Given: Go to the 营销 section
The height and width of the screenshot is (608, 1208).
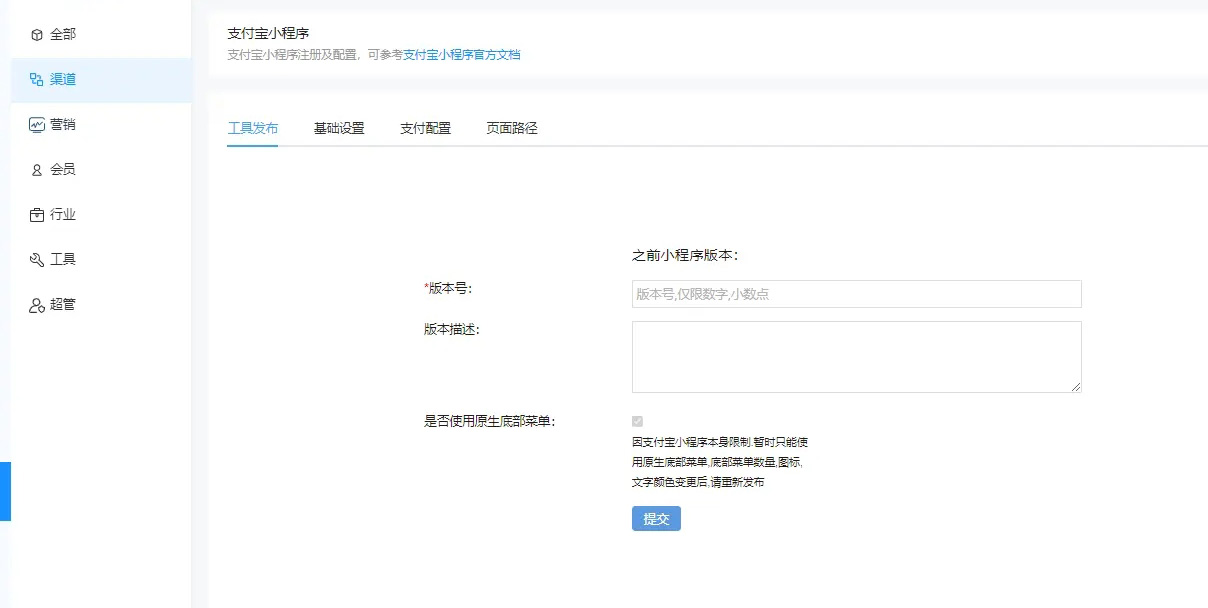Looking at the screenshot, I should click(101, 125).
